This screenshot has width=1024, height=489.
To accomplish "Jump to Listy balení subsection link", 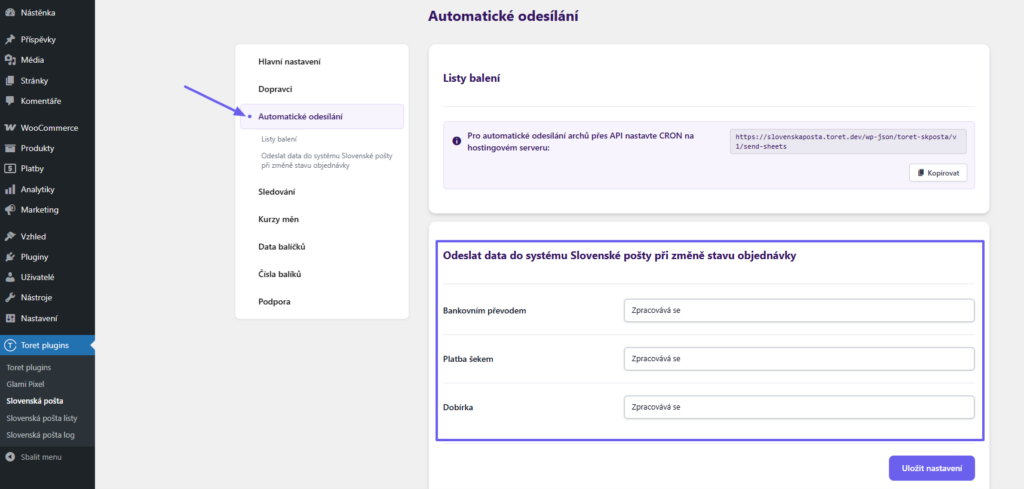I will (280, 139).
